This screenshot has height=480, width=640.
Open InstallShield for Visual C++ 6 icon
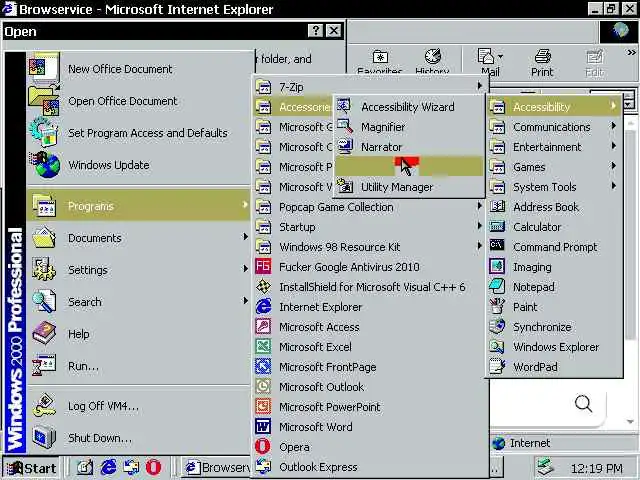[263, 287]
